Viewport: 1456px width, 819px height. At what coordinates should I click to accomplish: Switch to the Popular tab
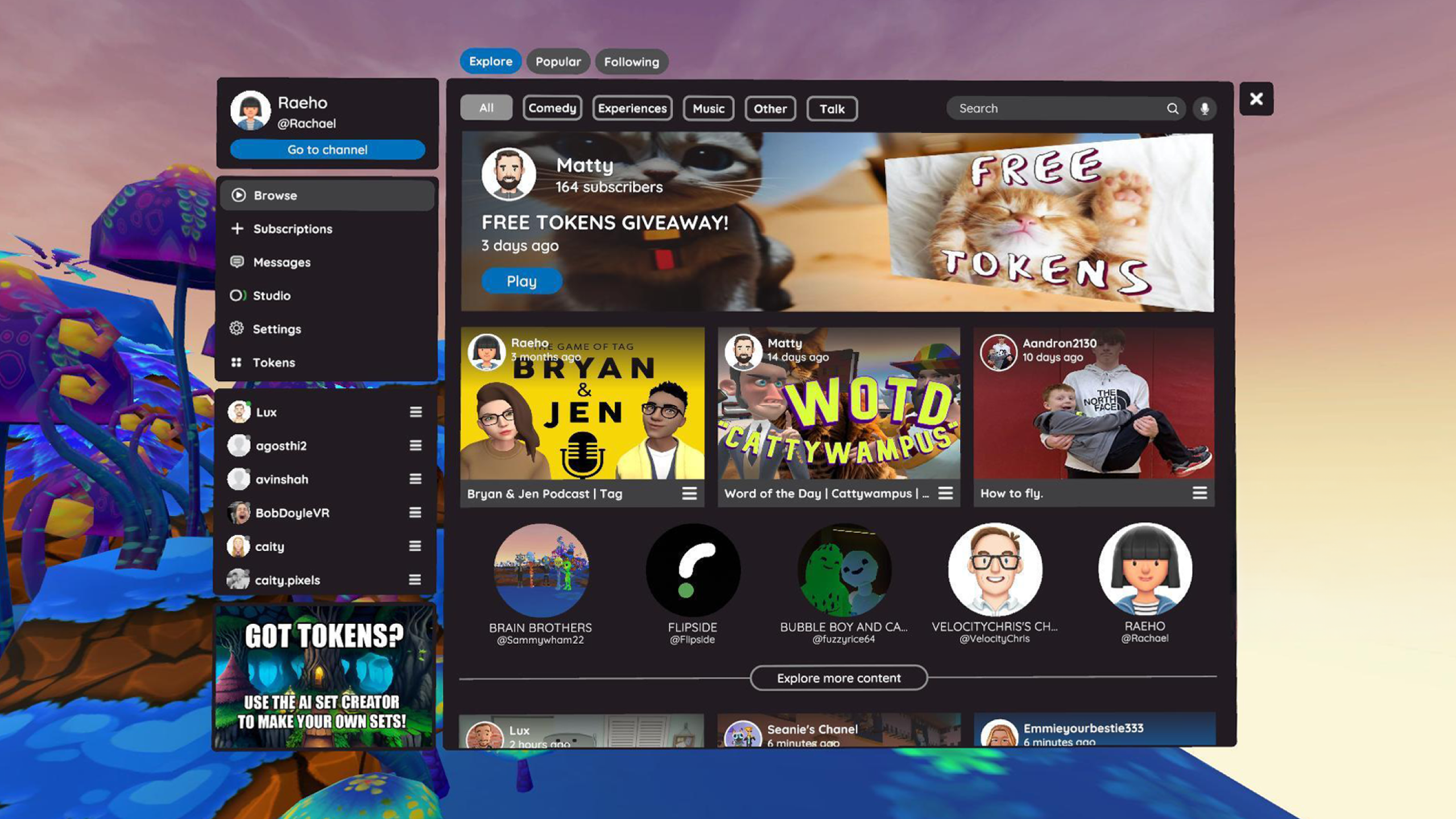558,61
